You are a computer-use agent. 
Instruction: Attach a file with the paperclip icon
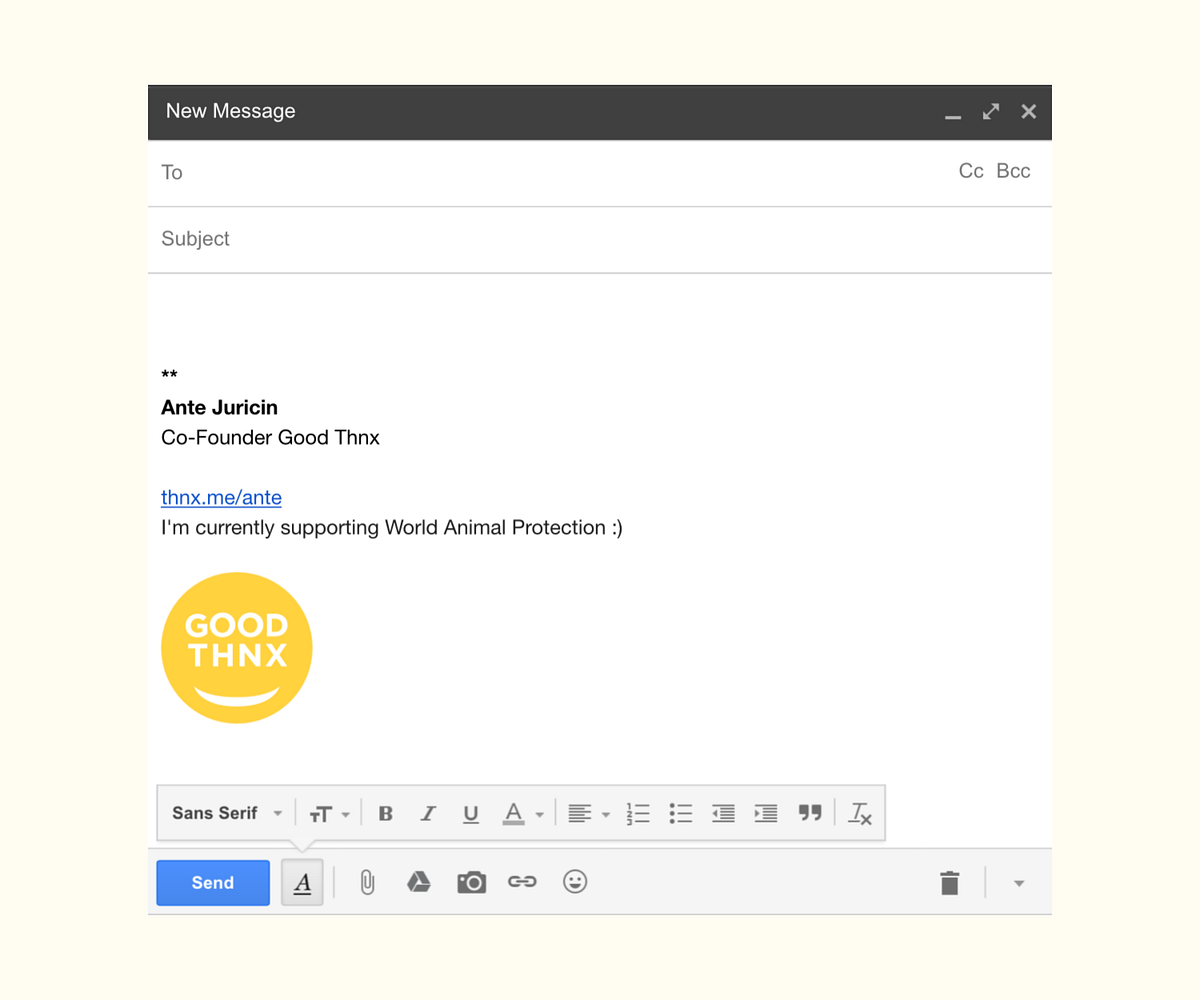pos(366,882)
